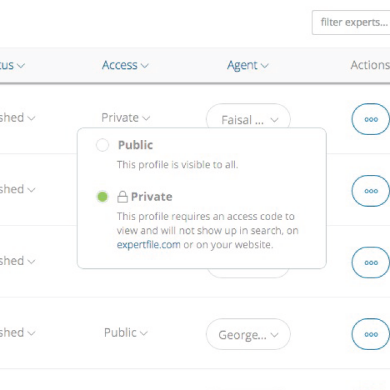Click the Public option label
The height and width of the screenshot is (390, 390).
(135, 145)
